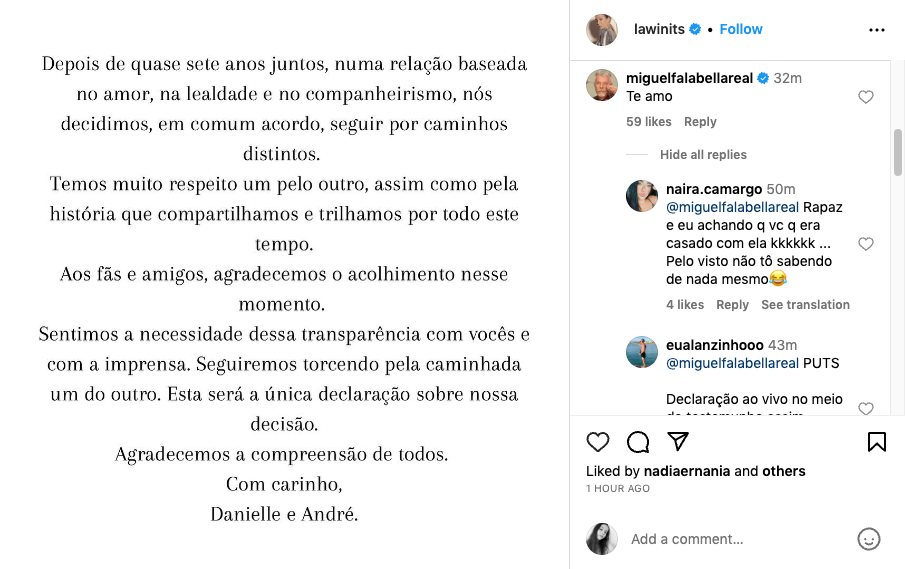
Task: Type in the "Add a comment..." field
Action: point(735,539)
